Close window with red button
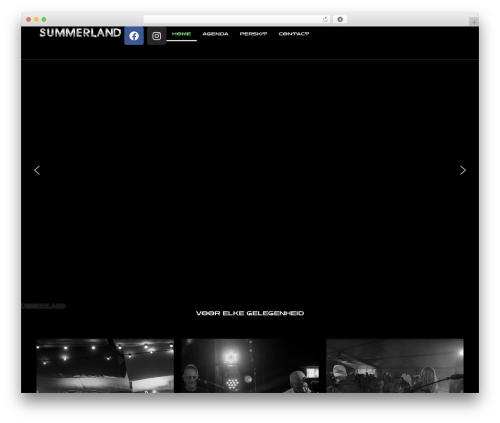 point(29,19)
